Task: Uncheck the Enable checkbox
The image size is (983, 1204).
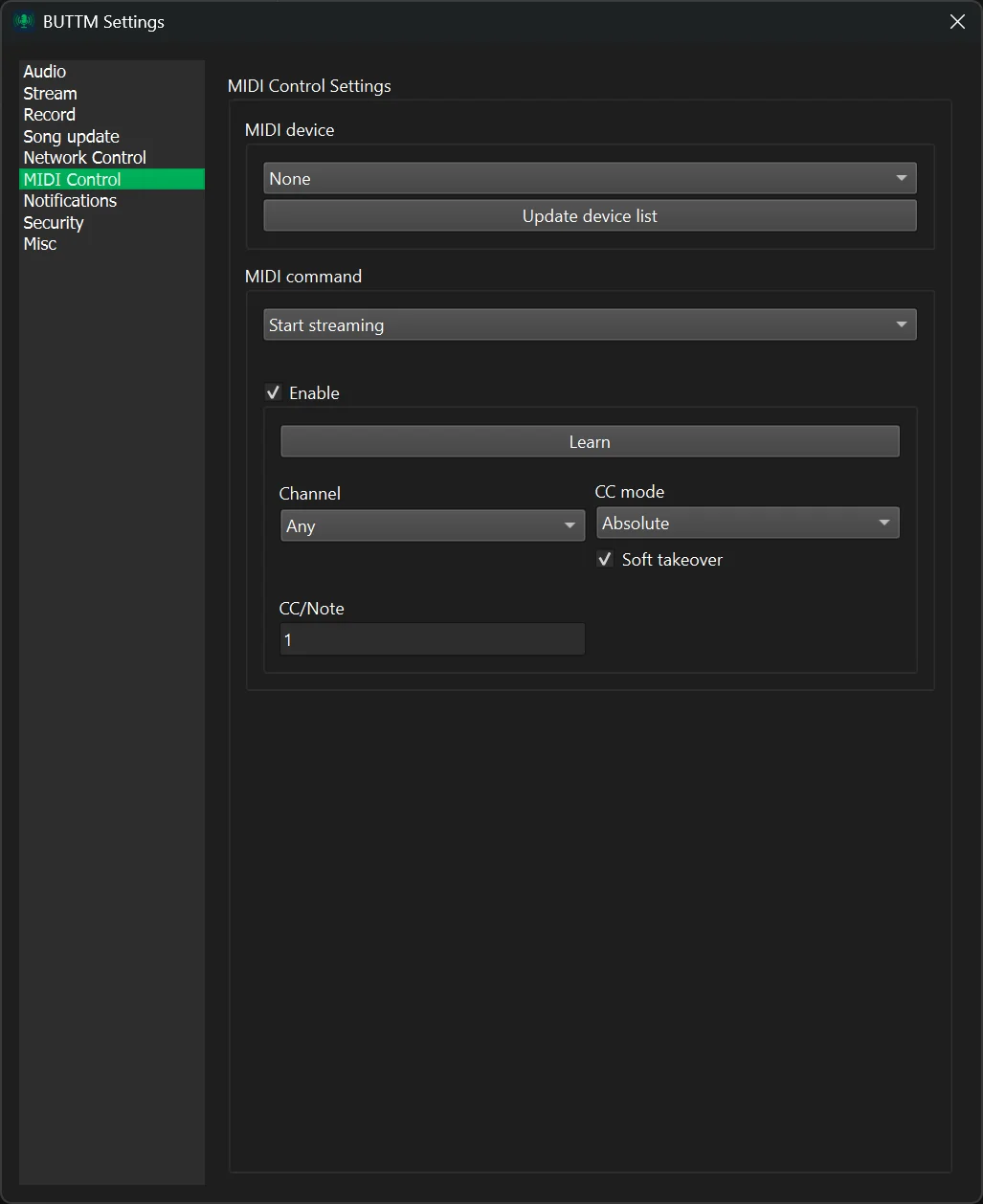Action: coord(274,393)
